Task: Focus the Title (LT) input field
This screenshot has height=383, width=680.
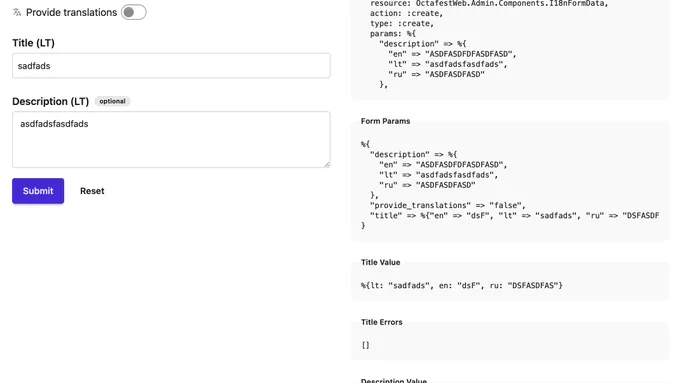Action: [x=171, y=65]
